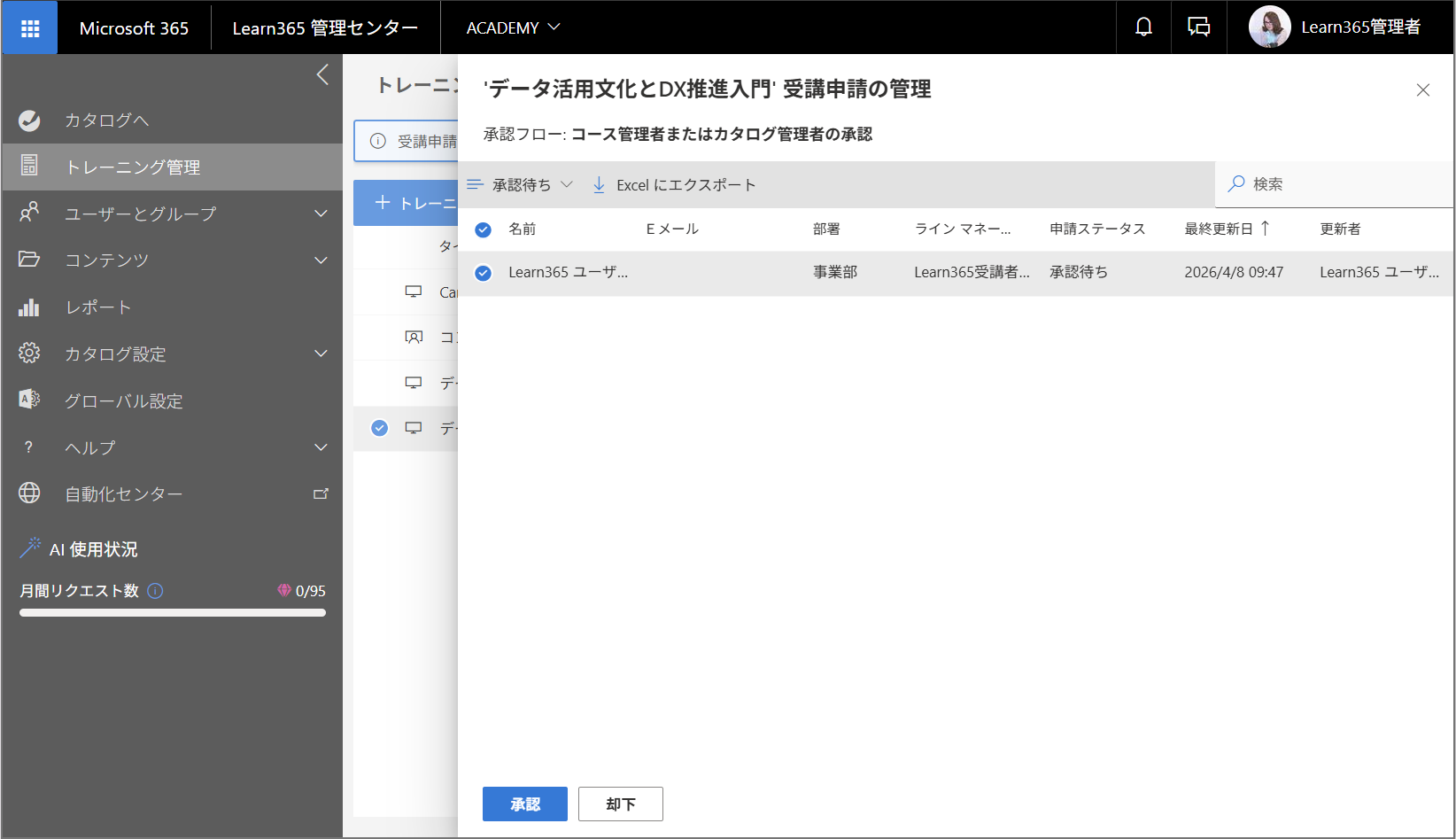Click the 承認 approve button
The image size is (1456, 839).
[525, 804]
